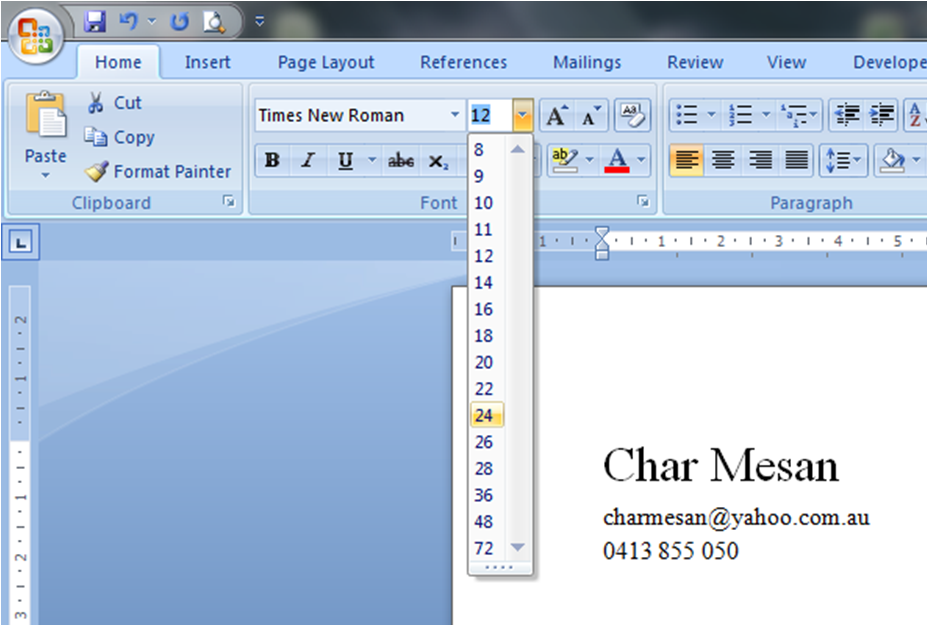Open the Insert tab
The height and width of the screenshot is (626, 928).
[x=207, y=62]
